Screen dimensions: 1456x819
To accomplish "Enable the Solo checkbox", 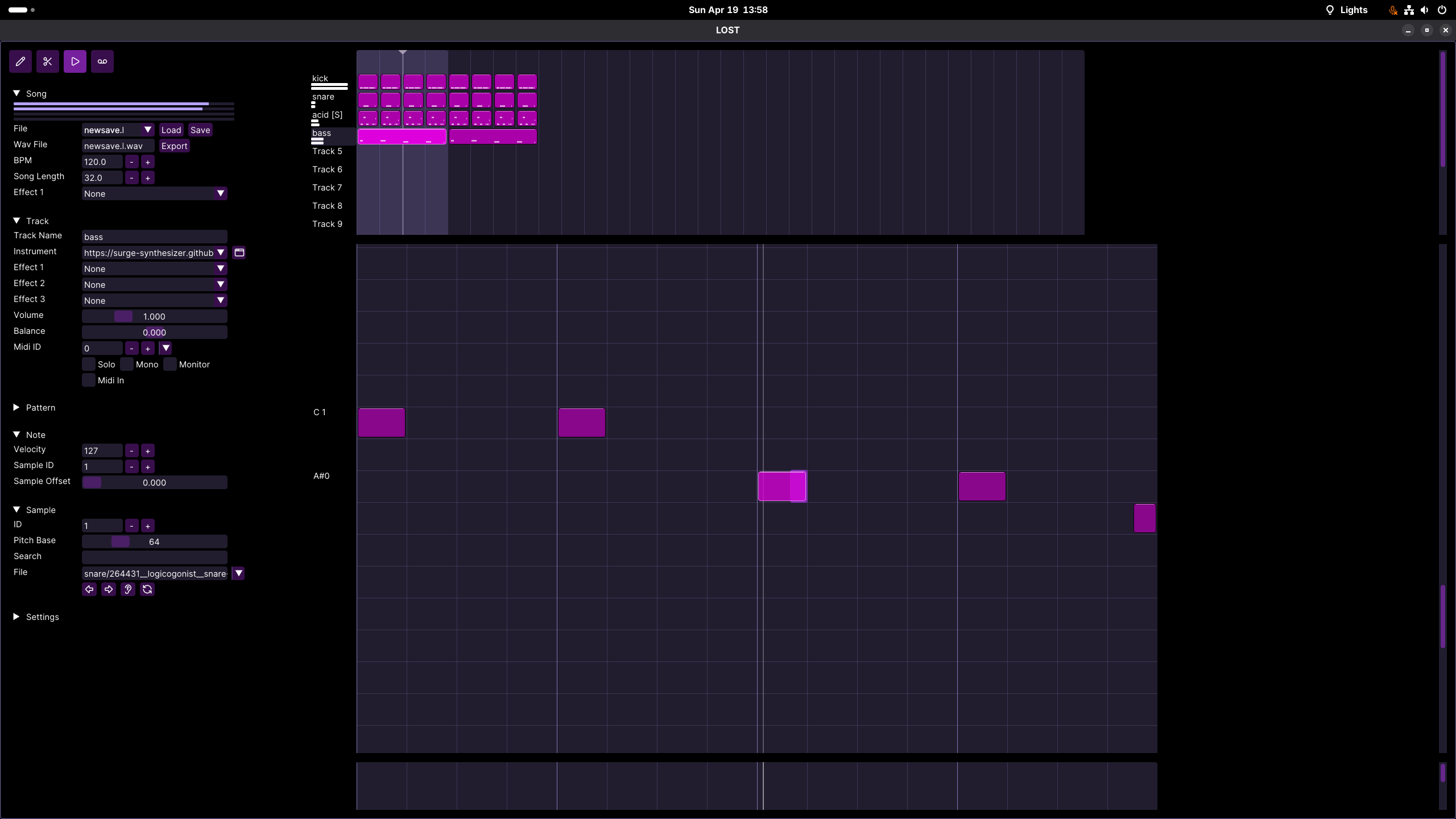I will 89,365.
